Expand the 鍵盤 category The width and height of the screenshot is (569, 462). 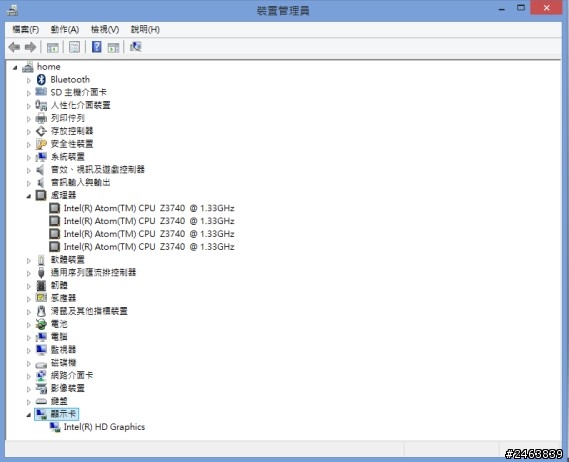pyautogui.click(x=29, y=402)
